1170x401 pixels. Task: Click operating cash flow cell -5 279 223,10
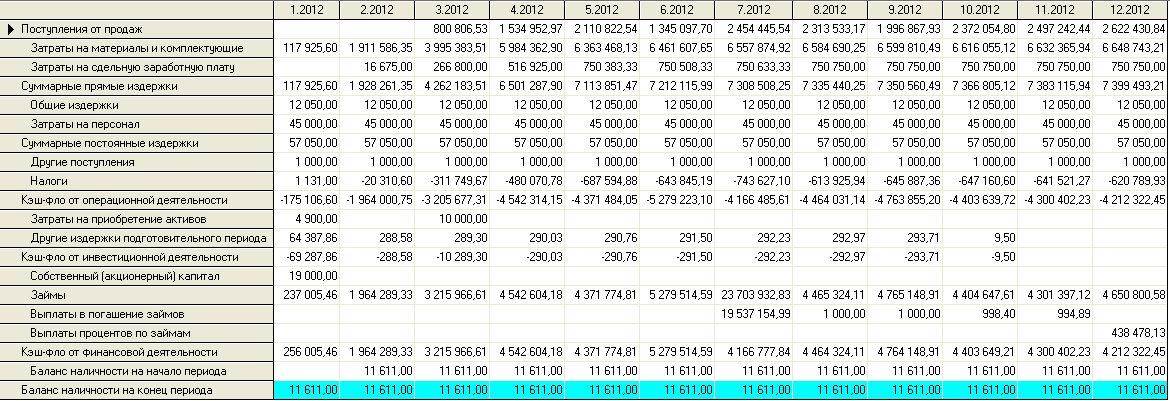(x=678, y=200)
